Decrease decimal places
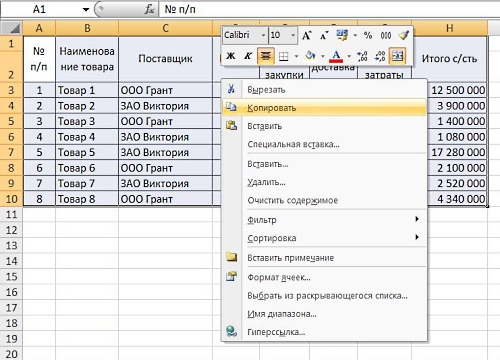 [380, 56]
